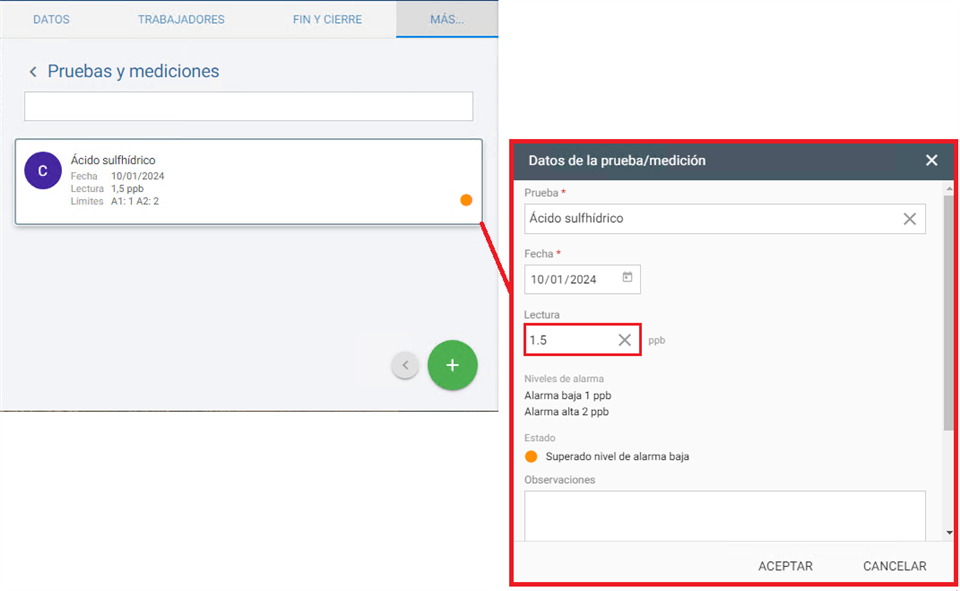Open the calendar picker in Fecha field
This screenshot has height=591, width=960.
pos(627,278)
